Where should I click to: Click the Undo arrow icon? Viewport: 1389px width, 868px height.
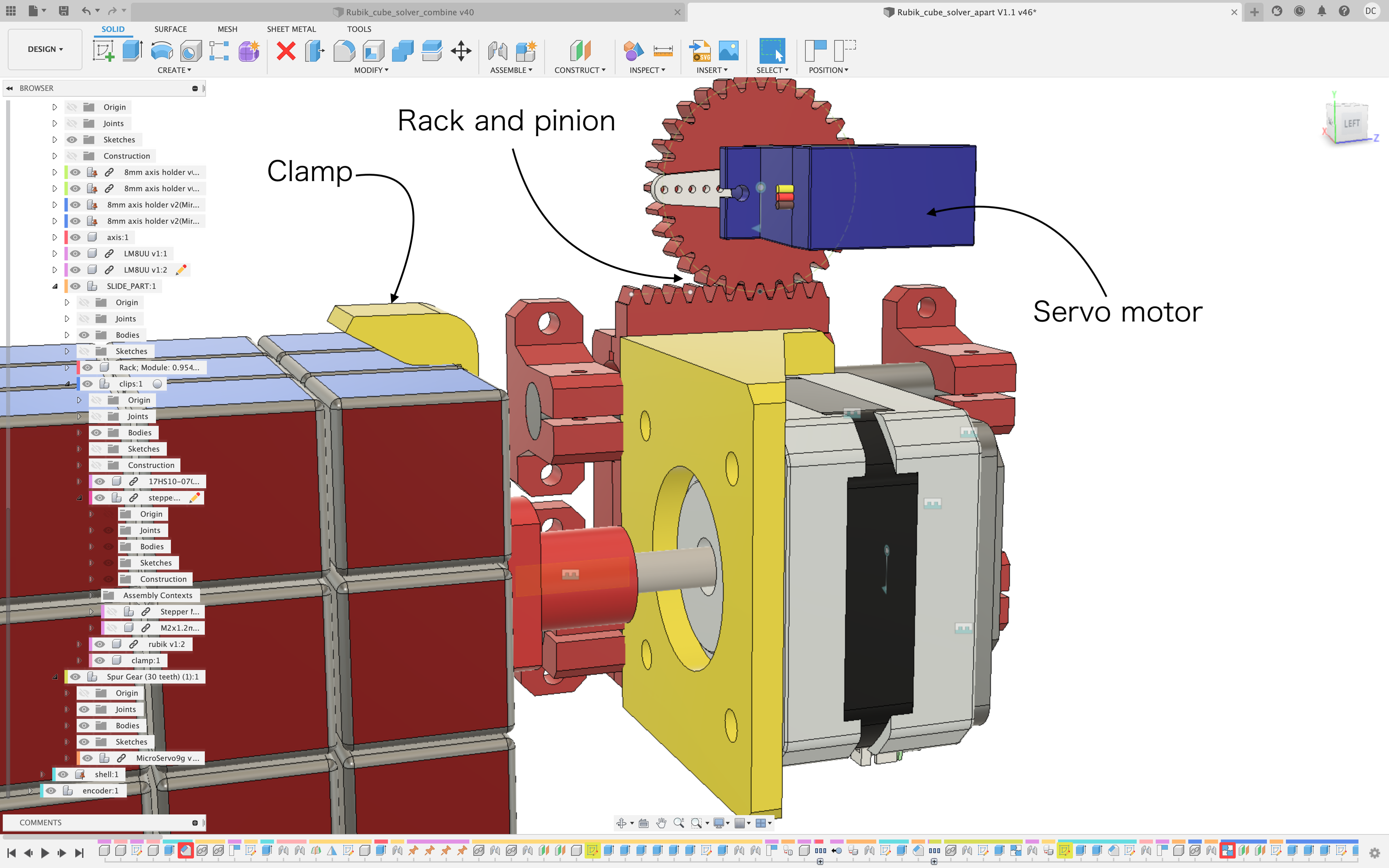click(x=86, y=11)
